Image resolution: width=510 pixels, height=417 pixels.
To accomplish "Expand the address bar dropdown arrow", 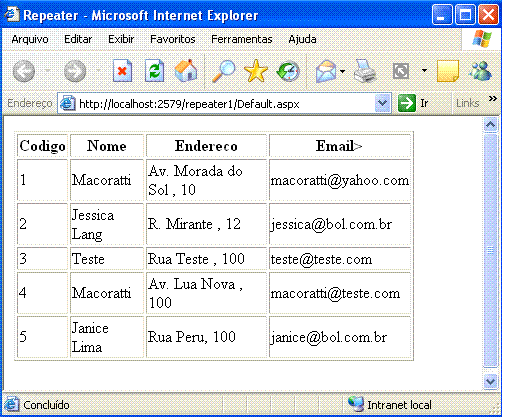I will click(382, 103).
